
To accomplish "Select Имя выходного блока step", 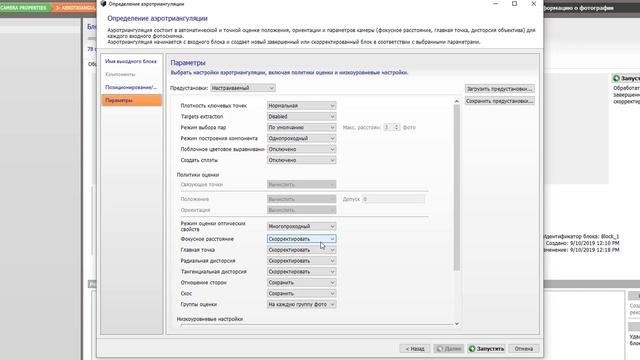I will [131, 61].
